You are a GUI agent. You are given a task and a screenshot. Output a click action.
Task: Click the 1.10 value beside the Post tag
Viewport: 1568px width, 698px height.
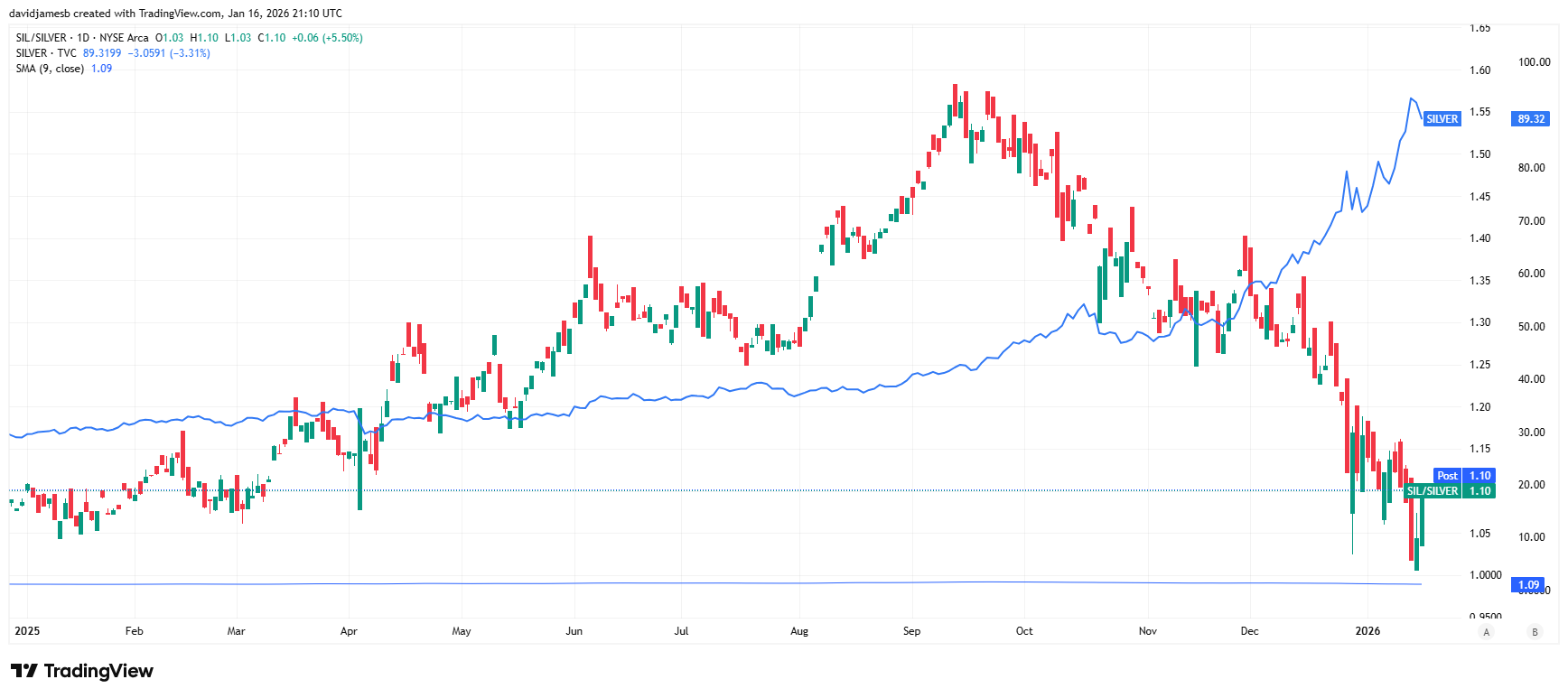(x=1479, y=476)
